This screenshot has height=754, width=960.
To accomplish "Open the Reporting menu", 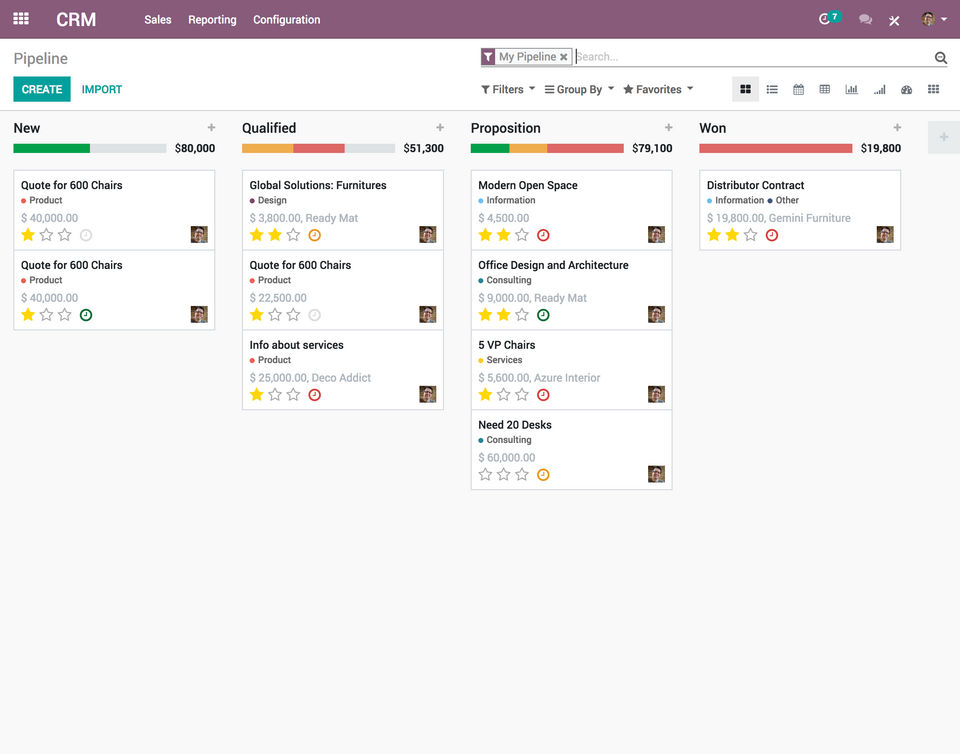I will tap(212, 20).
